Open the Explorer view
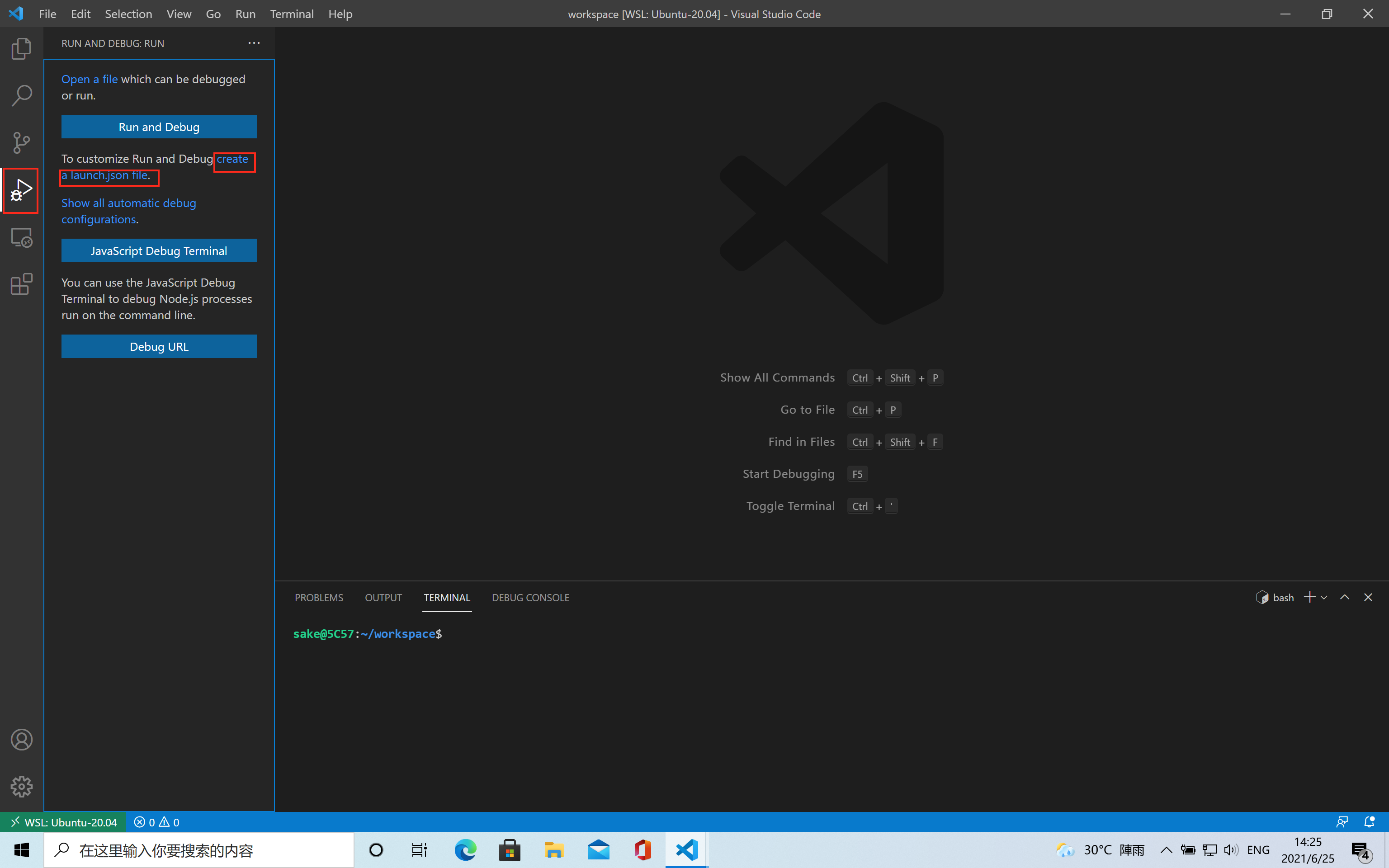The width and height of the screenshot is (1389, 868). [x=21, y=48]
